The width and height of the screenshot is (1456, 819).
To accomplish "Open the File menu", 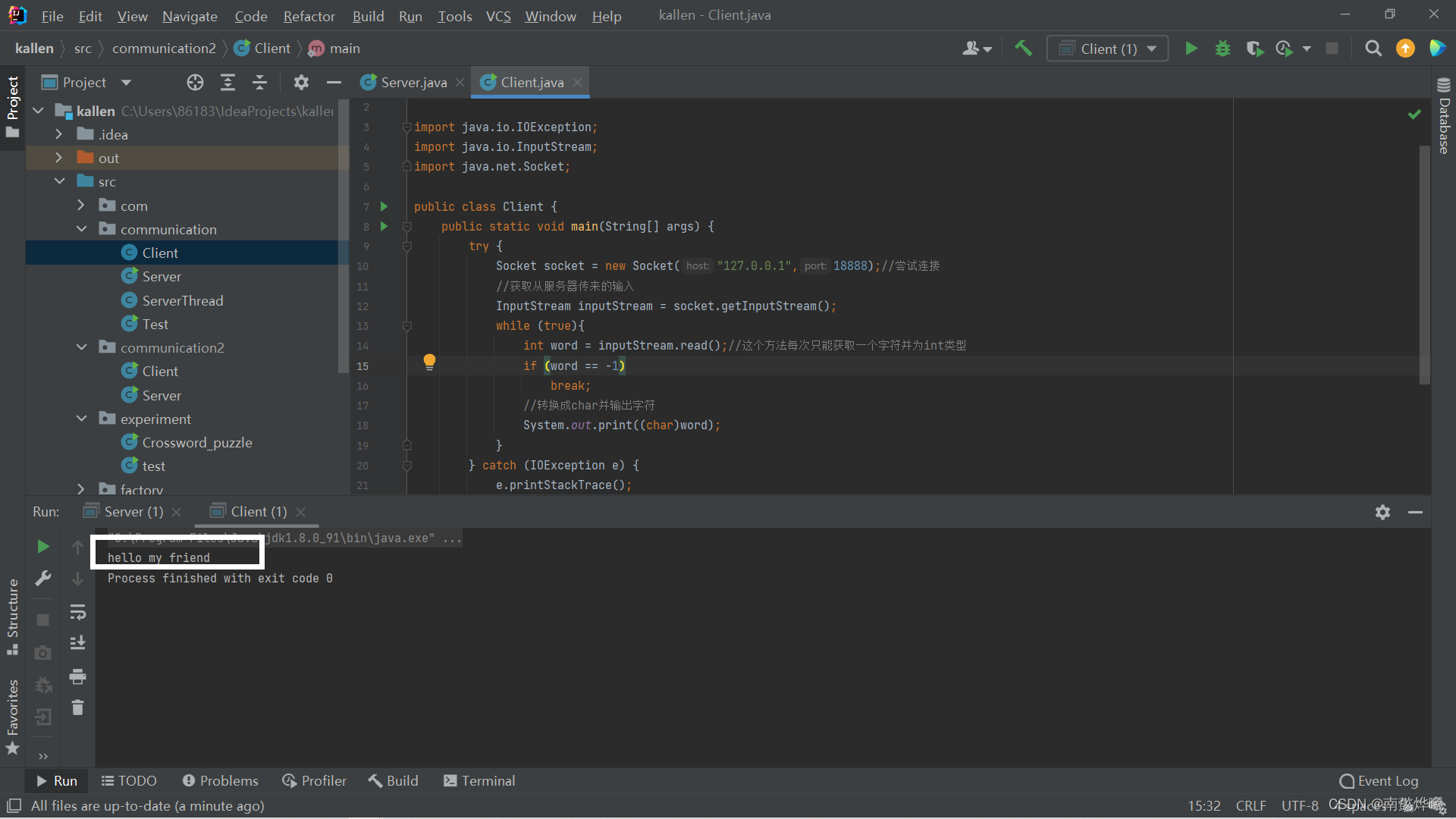I will [x=52, y=16].
